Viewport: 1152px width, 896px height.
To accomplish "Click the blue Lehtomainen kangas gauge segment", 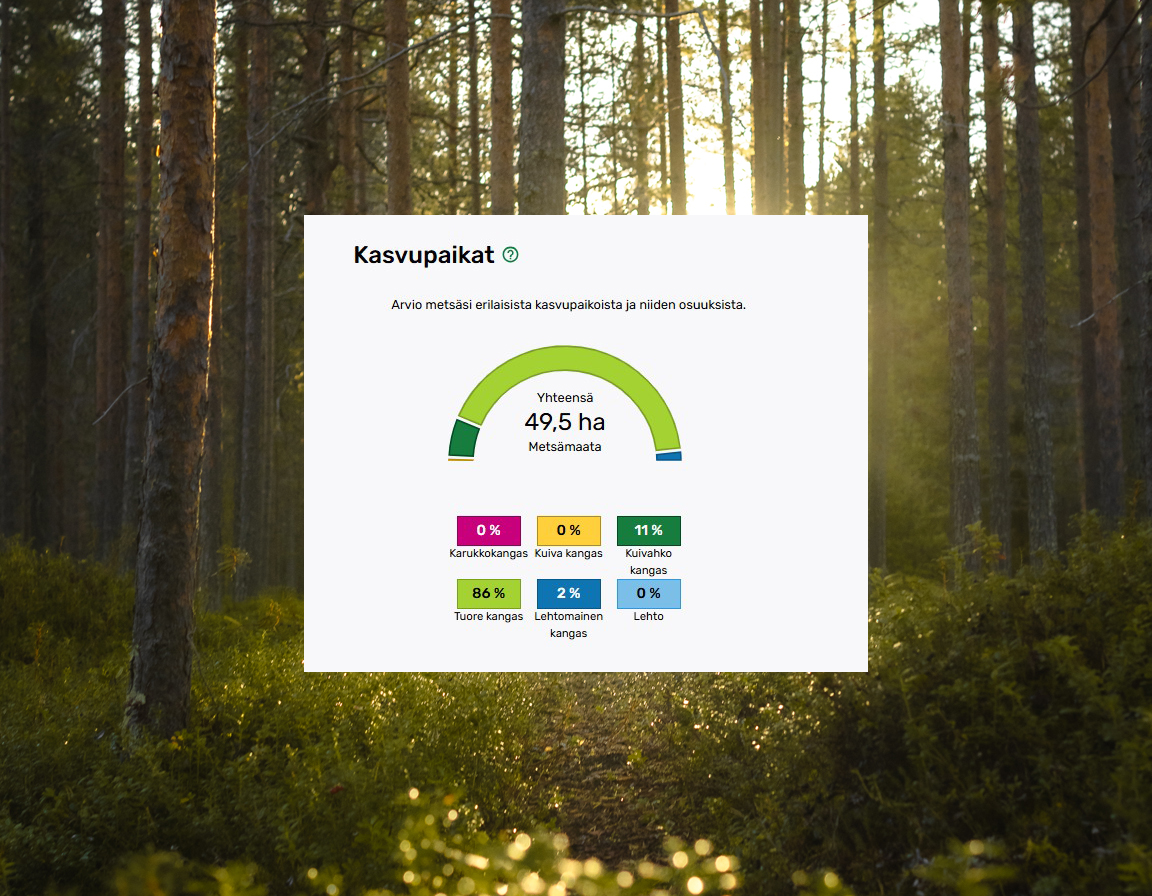I will click(669, 456).
